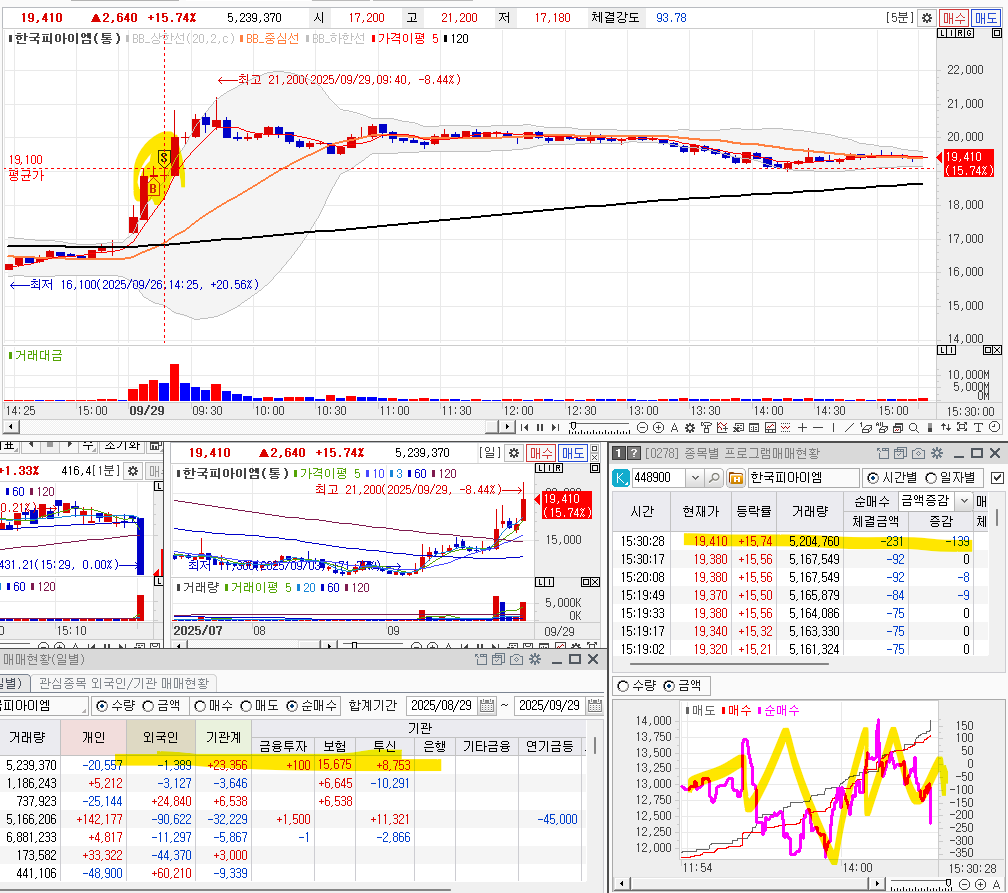
Task: Open 매매현황 window settings gear
Action: 535,659
